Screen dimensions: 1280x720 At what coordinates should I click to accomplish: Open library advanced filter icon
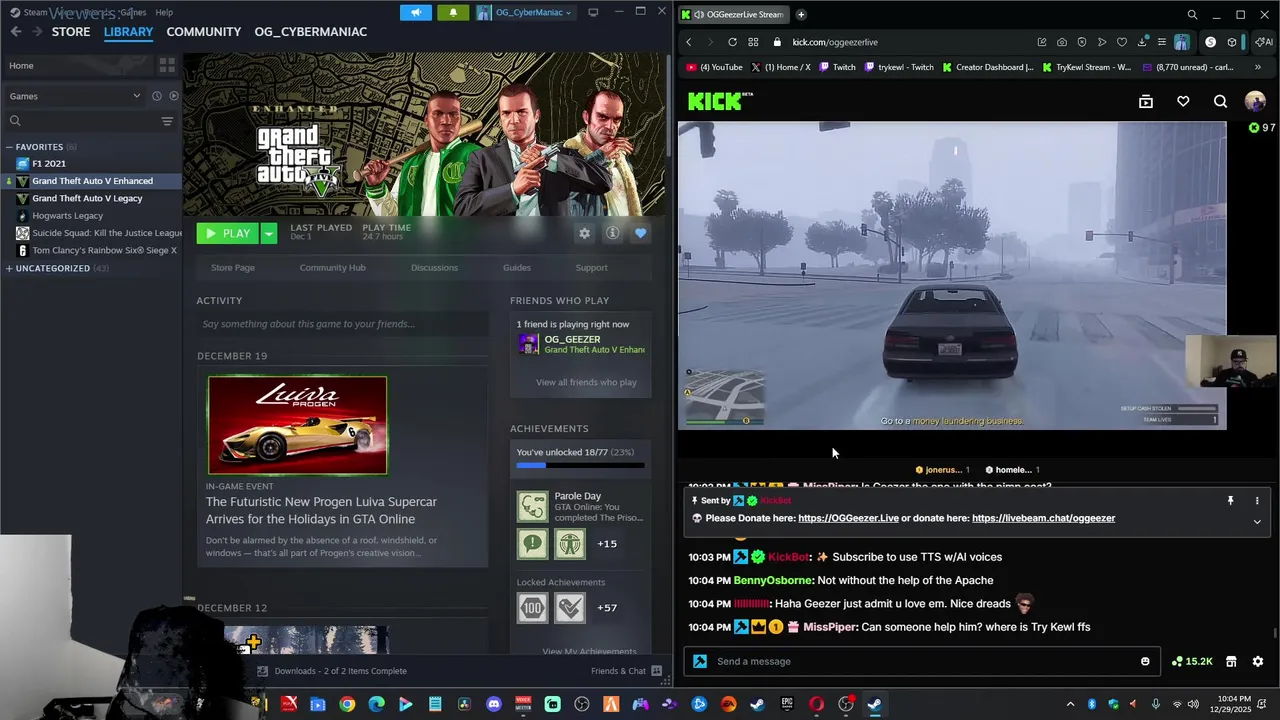[167, 121]
